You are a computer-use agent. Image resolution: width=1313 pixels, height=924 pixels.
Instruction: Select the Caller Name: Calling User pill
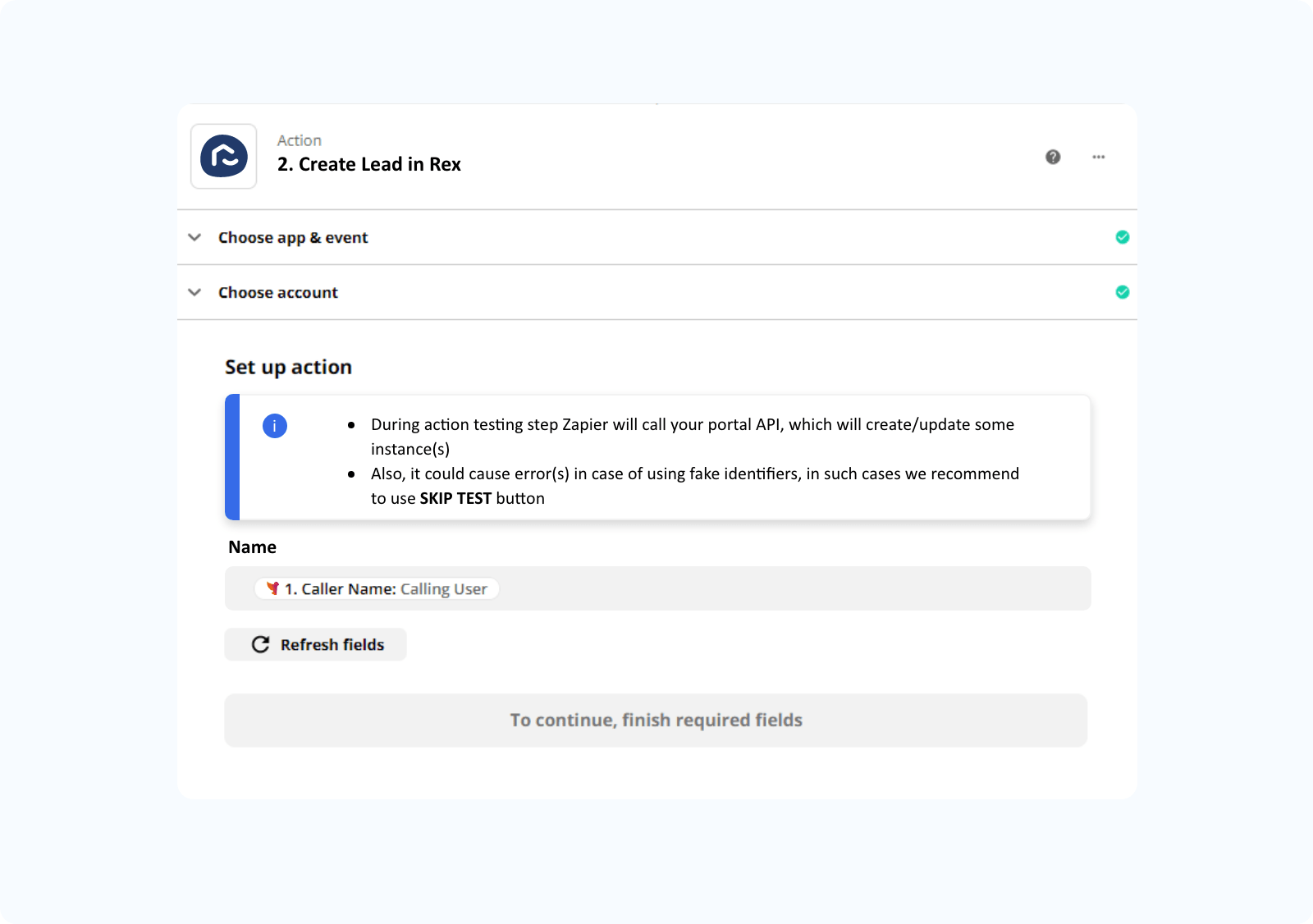[x=376, y=588]
